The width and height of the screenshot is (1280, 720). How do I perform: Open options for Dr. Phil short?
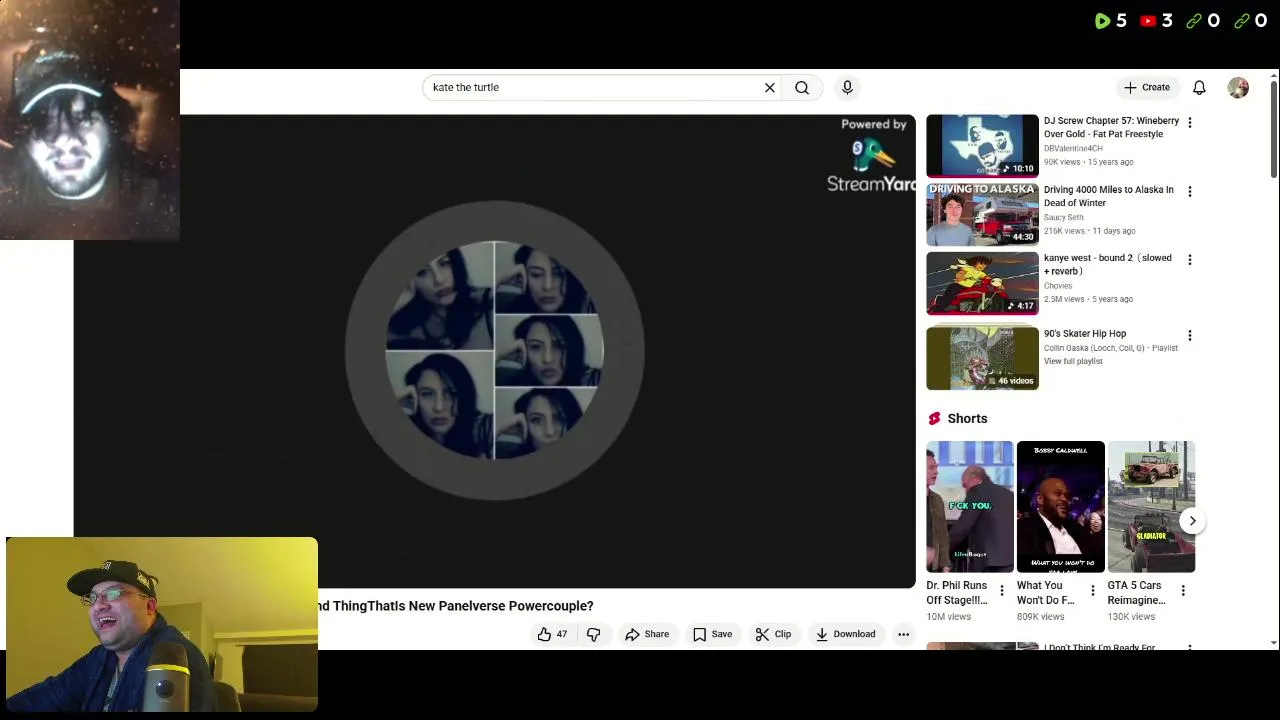[x=1001, y=591]
